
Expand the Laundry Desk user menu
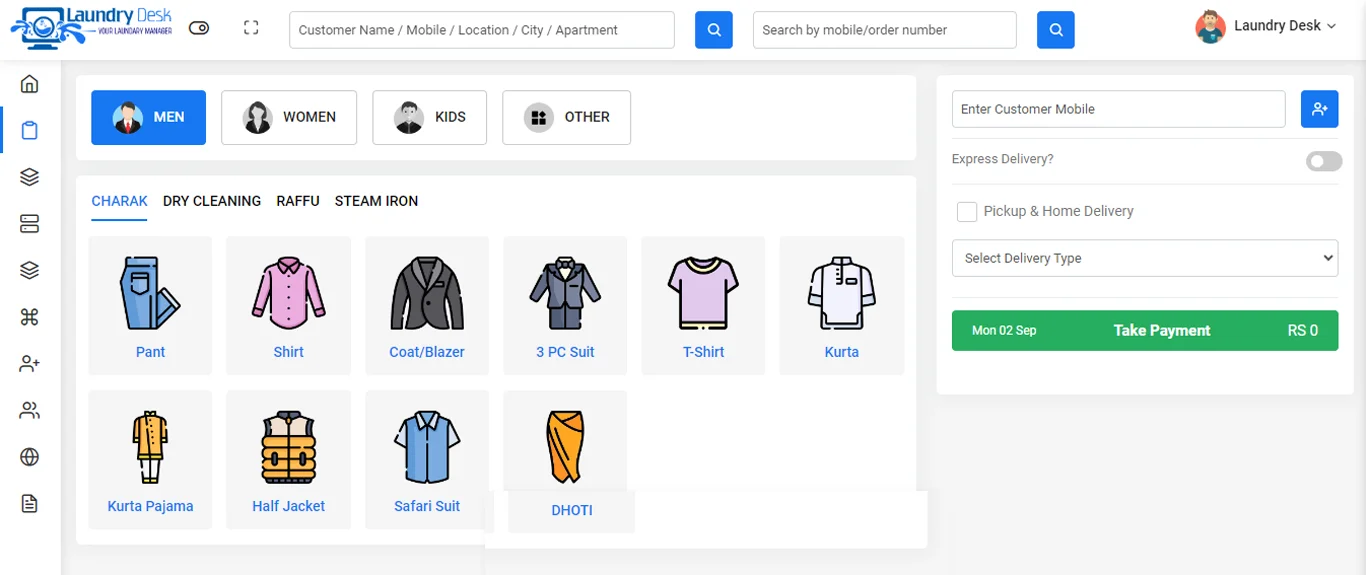pos(1266,26)
